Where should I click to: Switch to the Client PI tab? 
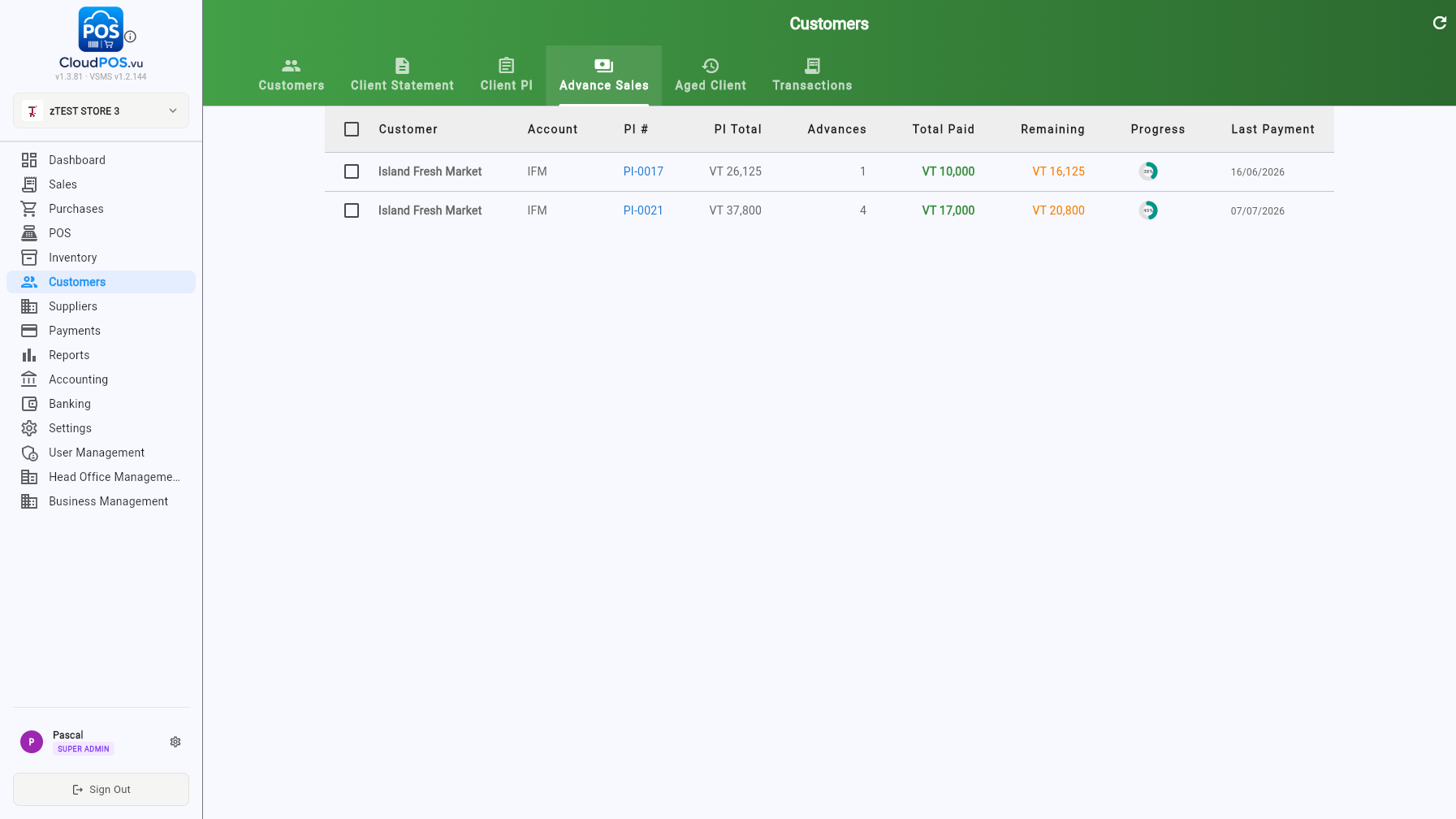pos(507,76)
